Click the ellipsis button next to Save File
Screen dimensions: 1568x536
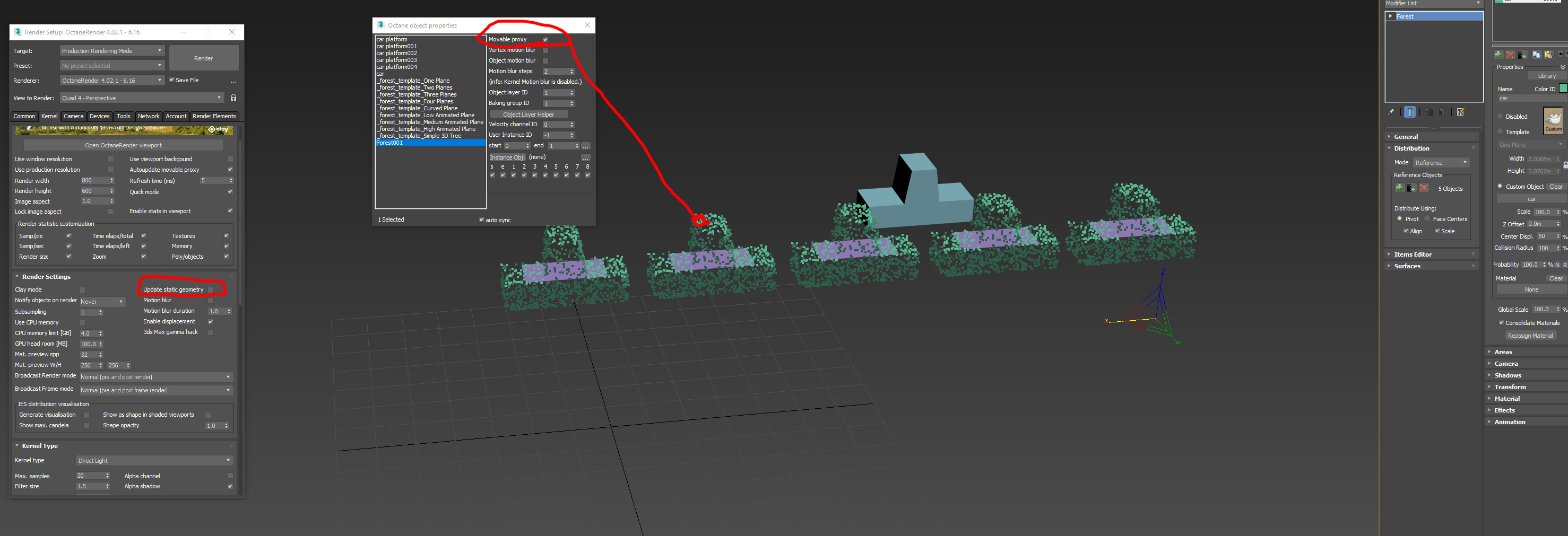pyautogui.click(x=233, y=81)
